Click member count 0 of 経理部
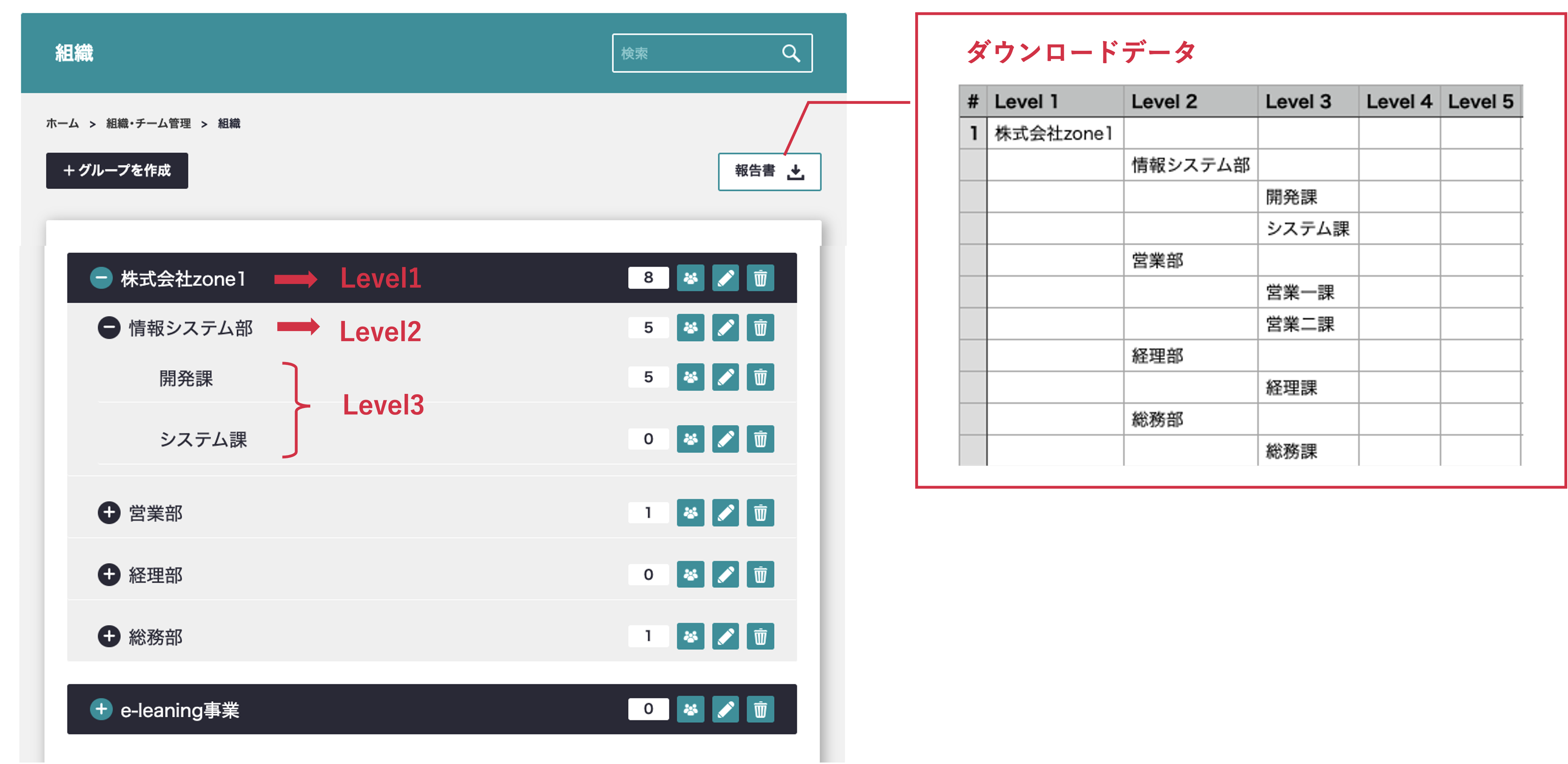This screenshot has width=1568, height=764. click(648, 574)
